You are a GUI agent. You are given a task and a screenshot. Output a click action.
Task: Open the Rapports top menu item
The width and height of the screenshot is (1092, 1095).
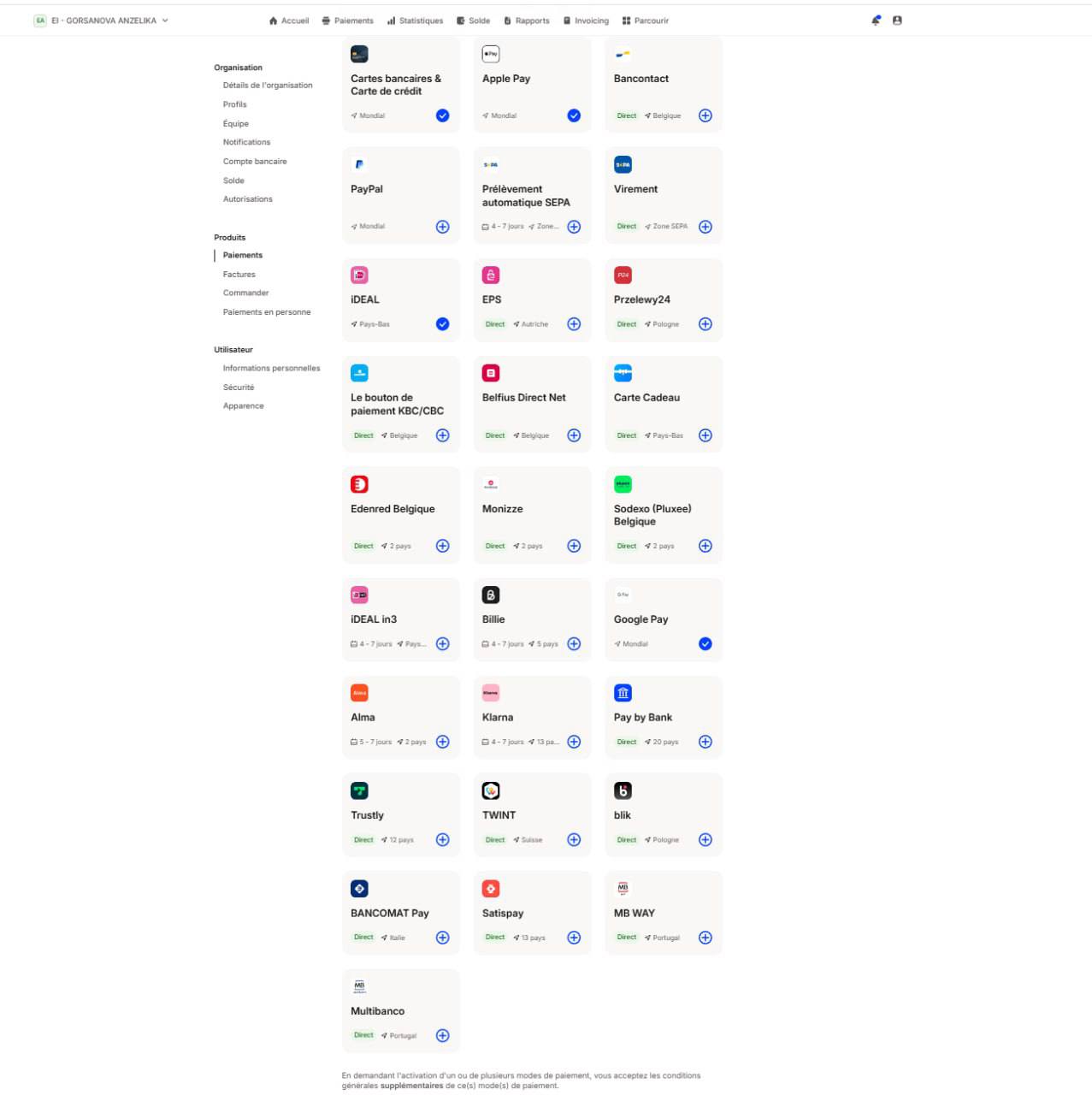click(526, 21)
